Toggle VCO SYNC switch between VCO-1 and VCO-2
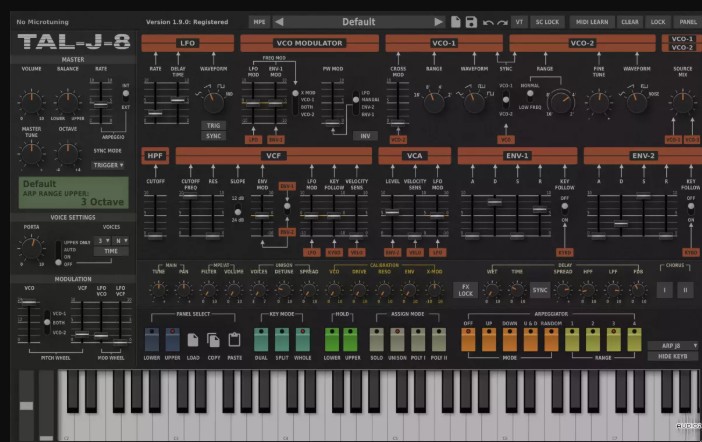 tap(505, 99)
